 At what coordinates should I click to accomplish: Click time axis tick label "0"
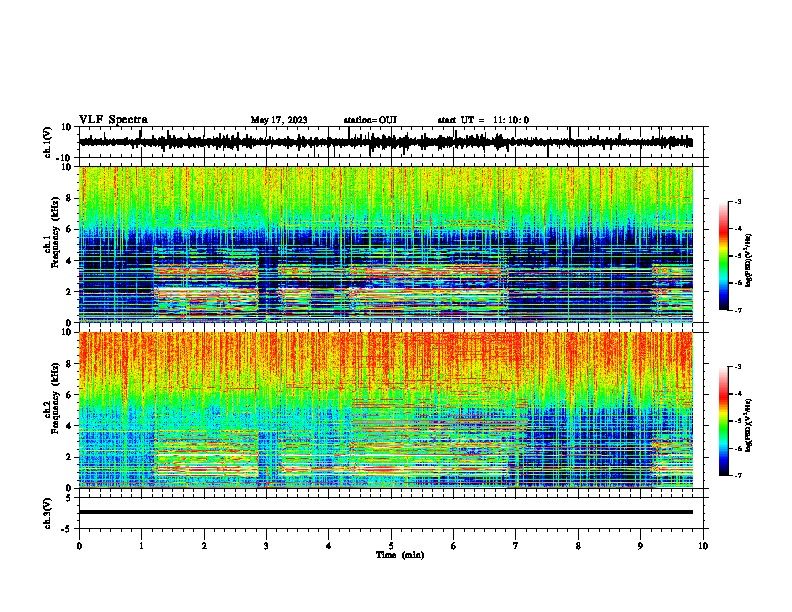79,546
